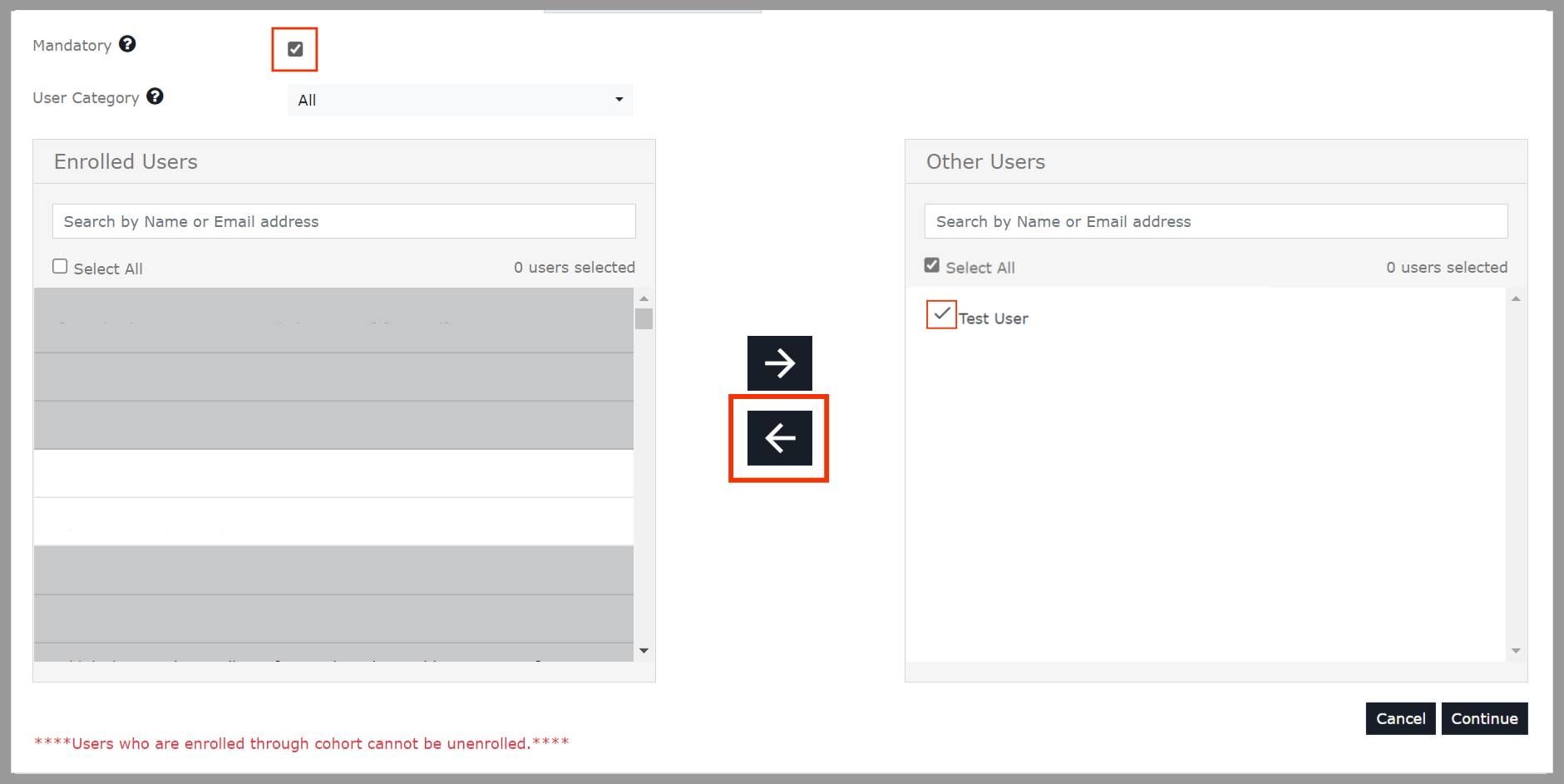Select the Test User name entry
The height and width of the screenshot is (784, 1564).
(994, 318)
